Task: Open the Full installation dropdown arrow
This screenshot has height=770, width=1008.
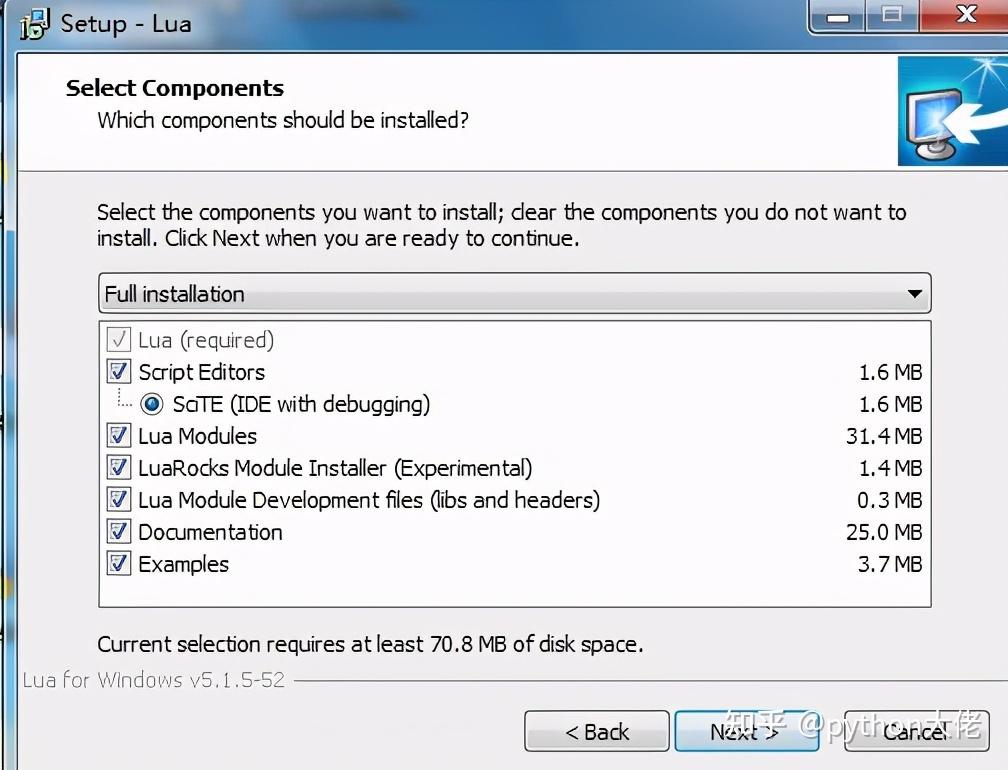Action: (914, 294)
